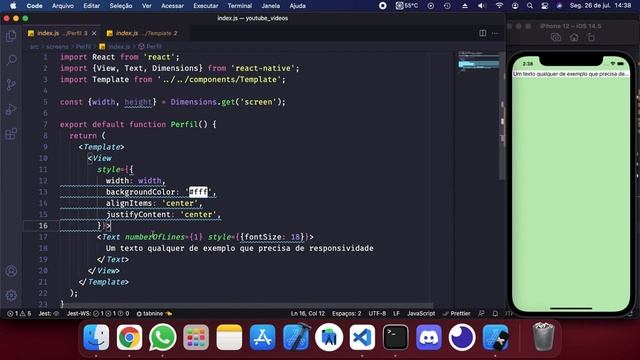
Task: Open the Extensions view
Action: [x=11, y=133]
